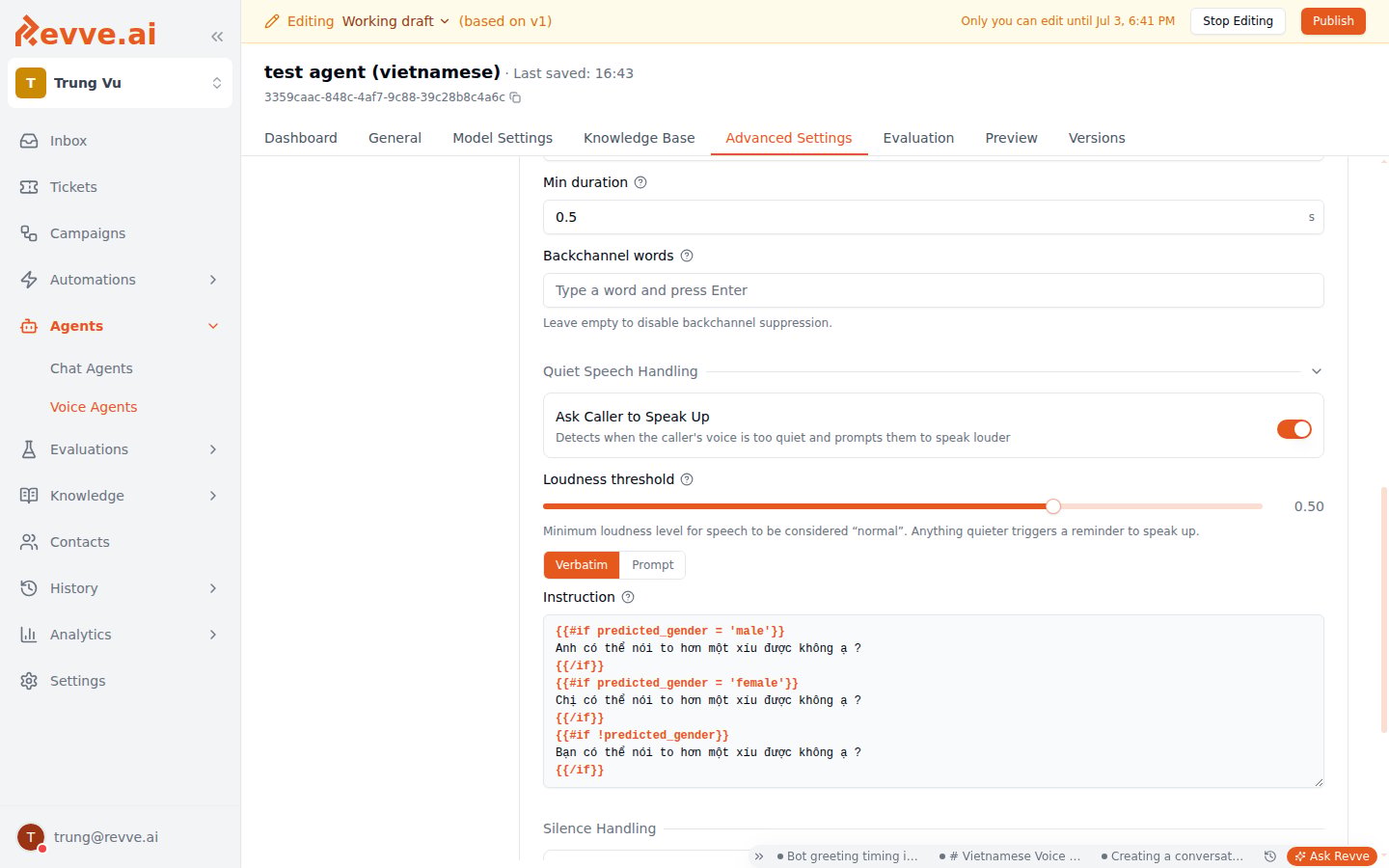Open Voice Agents in sidebar
The image size is (1389, 868).
94,407
